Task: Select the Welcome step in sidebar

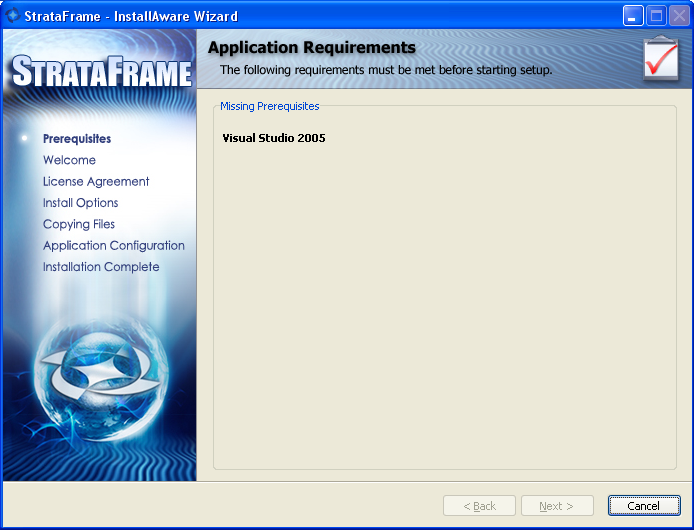Action: (x=69, y=160)
